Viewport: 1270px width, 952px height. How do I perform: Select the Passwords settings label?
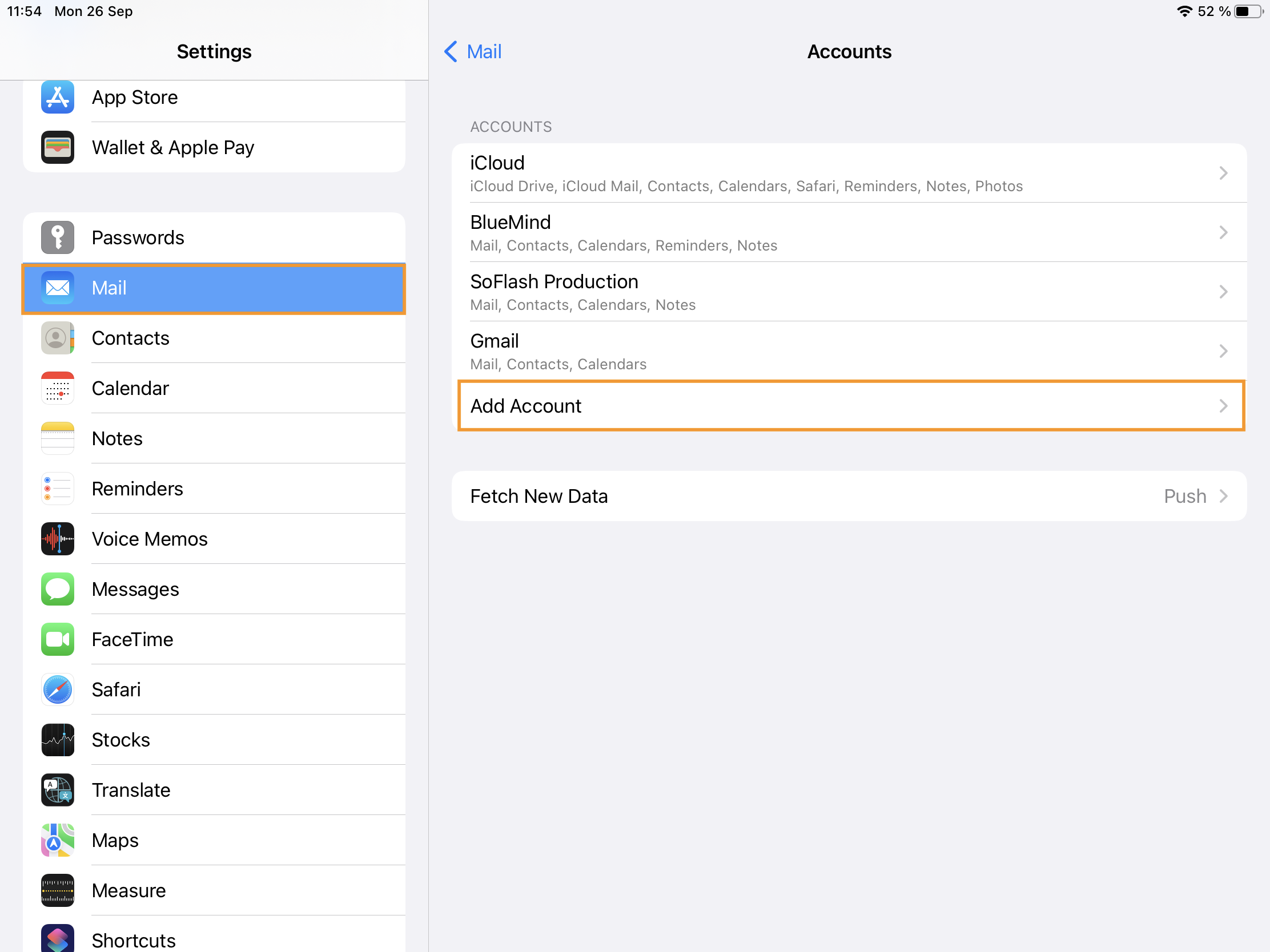click(x=138, y=237)
